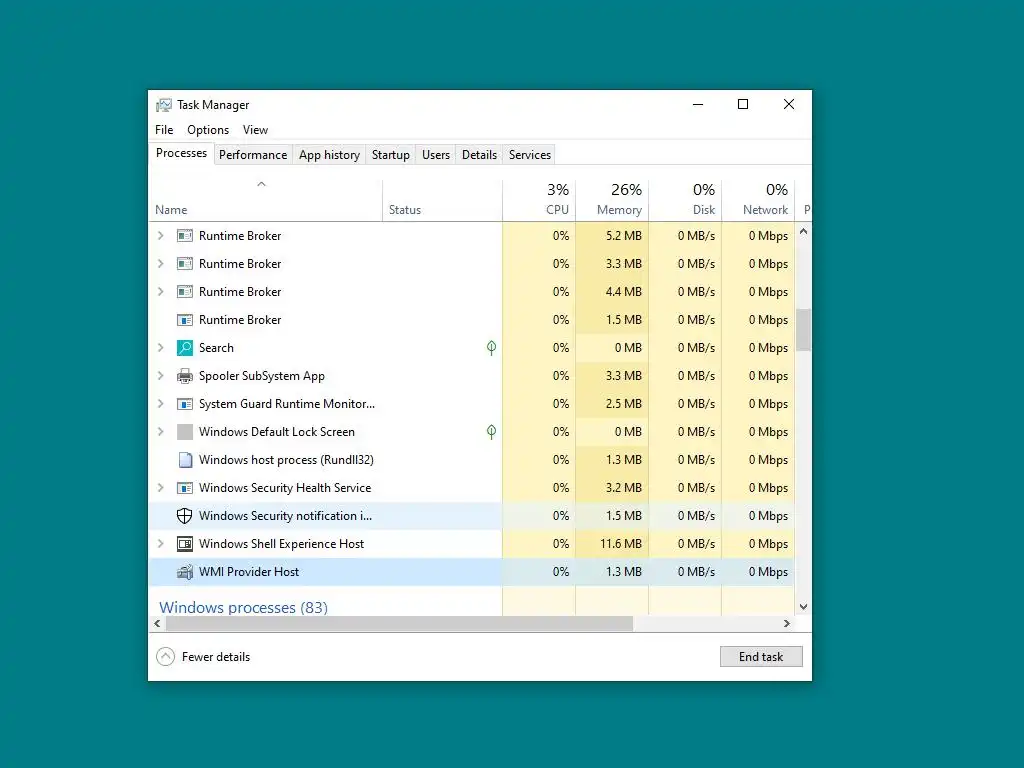
Task: Click the horizontal scrollbar thumb
Action: click(x=399, y=624)
